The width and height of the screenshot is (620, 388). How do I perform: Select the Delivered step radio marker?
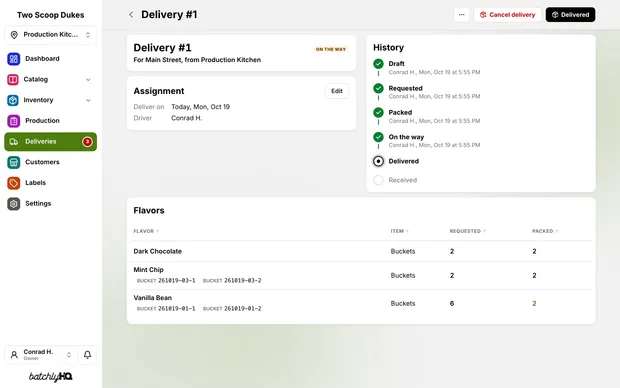(378, 161)
